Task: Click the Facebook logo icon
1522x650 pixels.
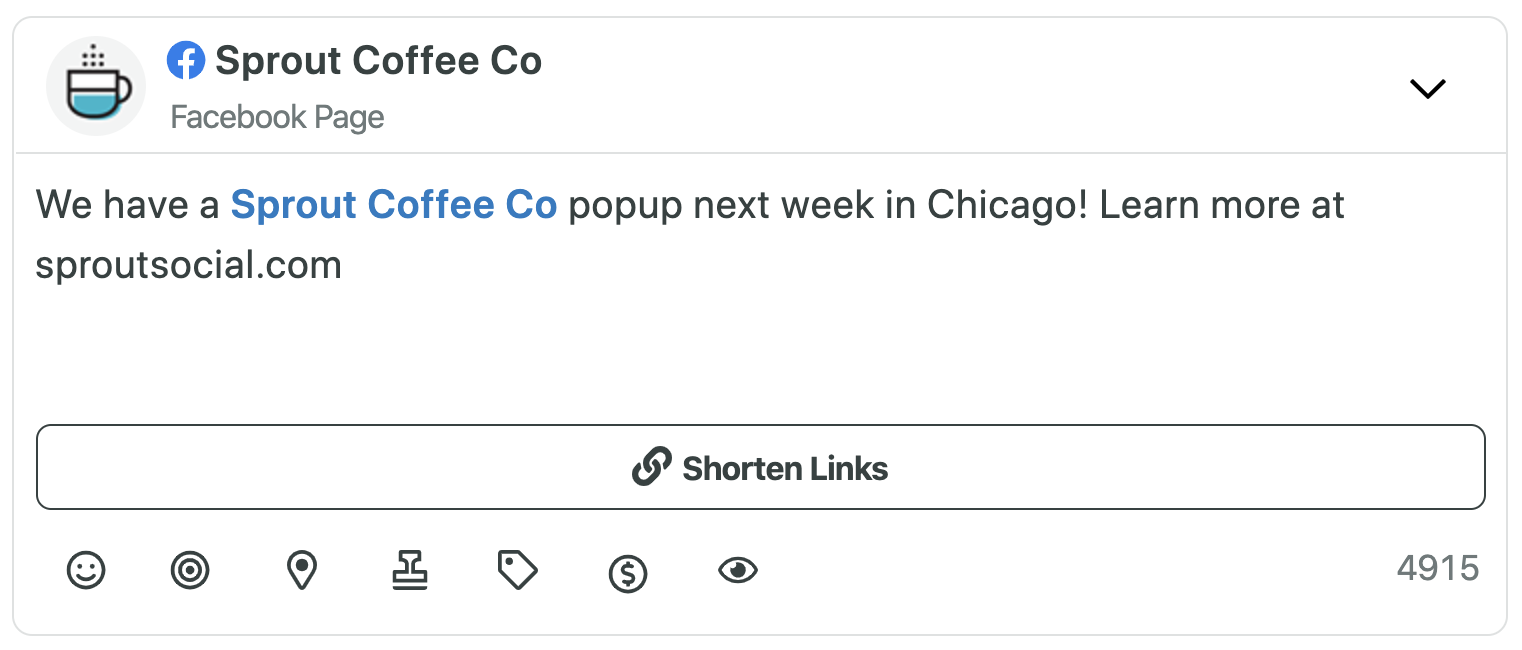Action: (186, 62)
